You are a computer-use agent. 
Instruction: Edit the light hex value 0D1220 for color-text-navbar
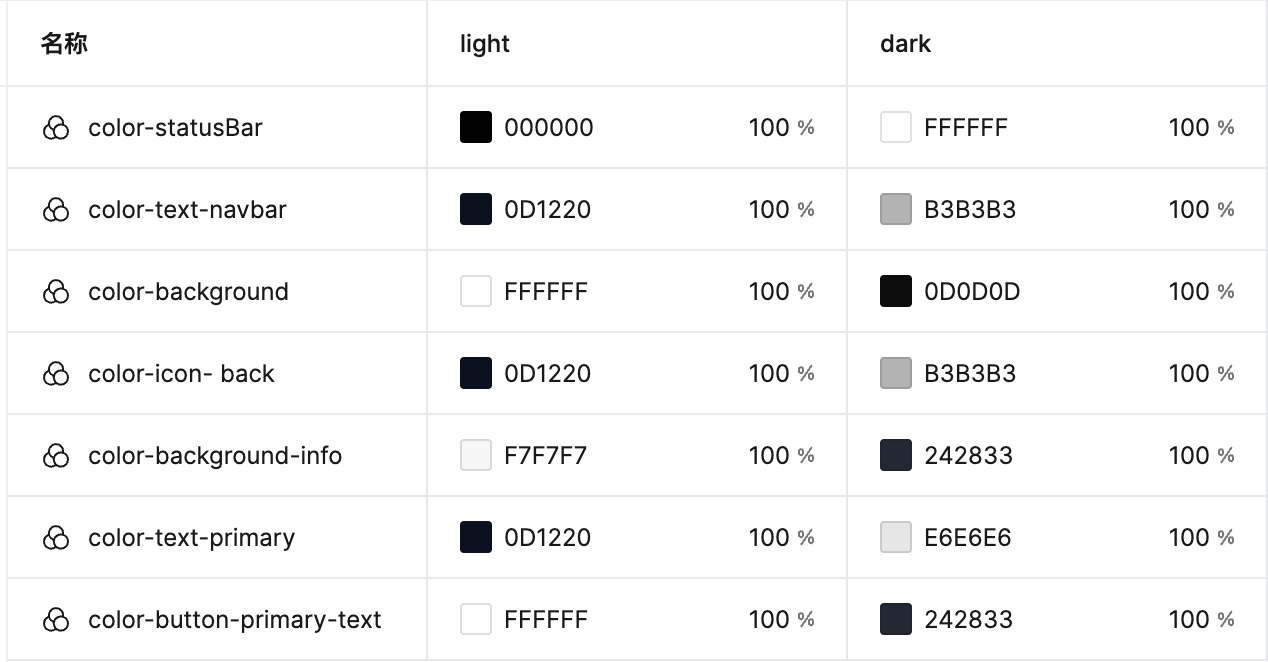pyautogui.click(x=548, y=210)
